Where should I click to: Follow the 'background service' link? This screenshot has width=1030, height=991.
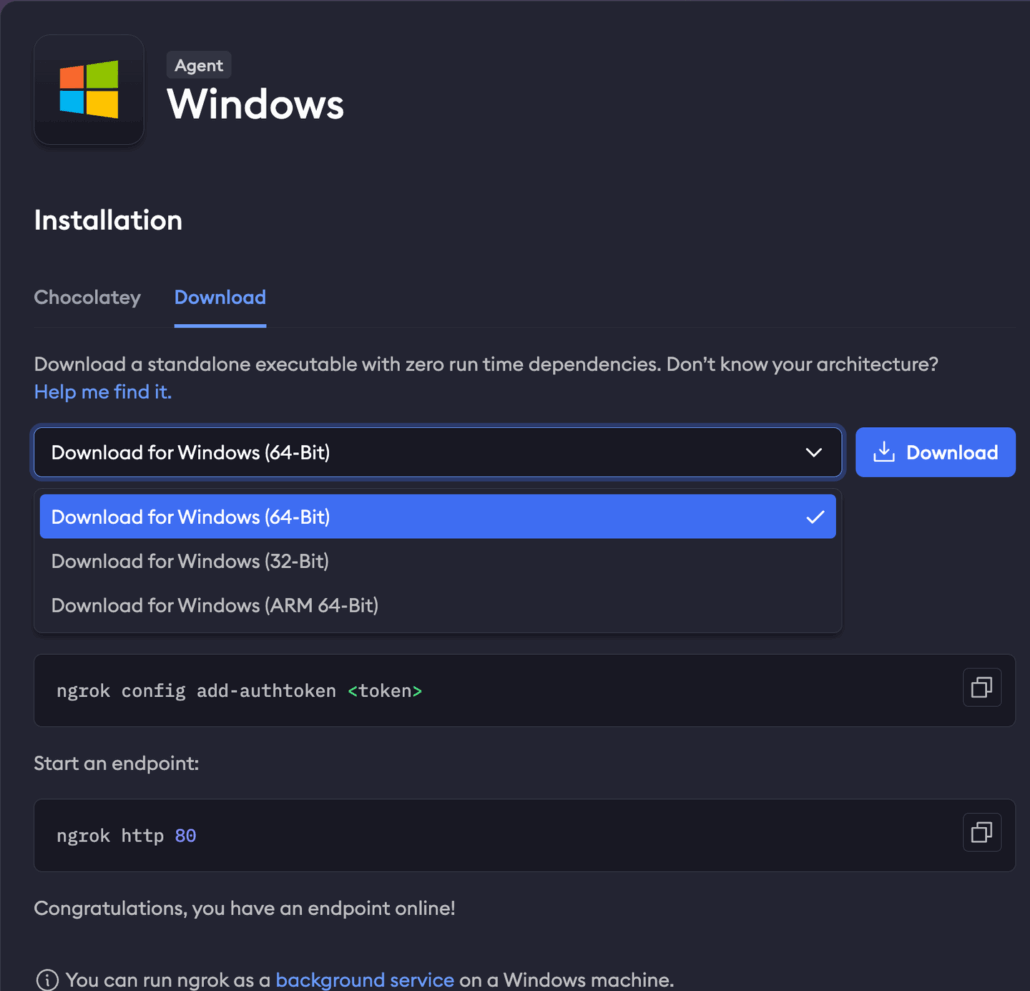[364, 979]
